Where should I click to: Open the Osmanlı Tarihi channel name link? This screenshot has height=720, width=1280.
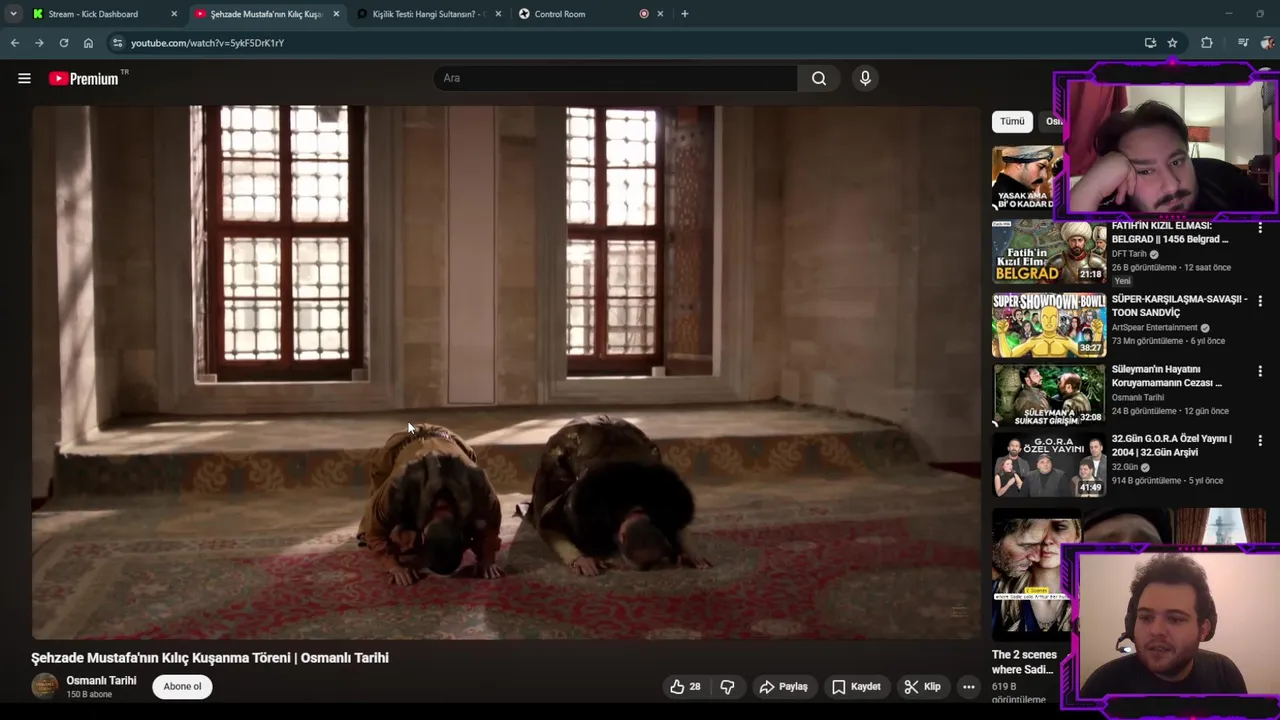coord(101,680)
